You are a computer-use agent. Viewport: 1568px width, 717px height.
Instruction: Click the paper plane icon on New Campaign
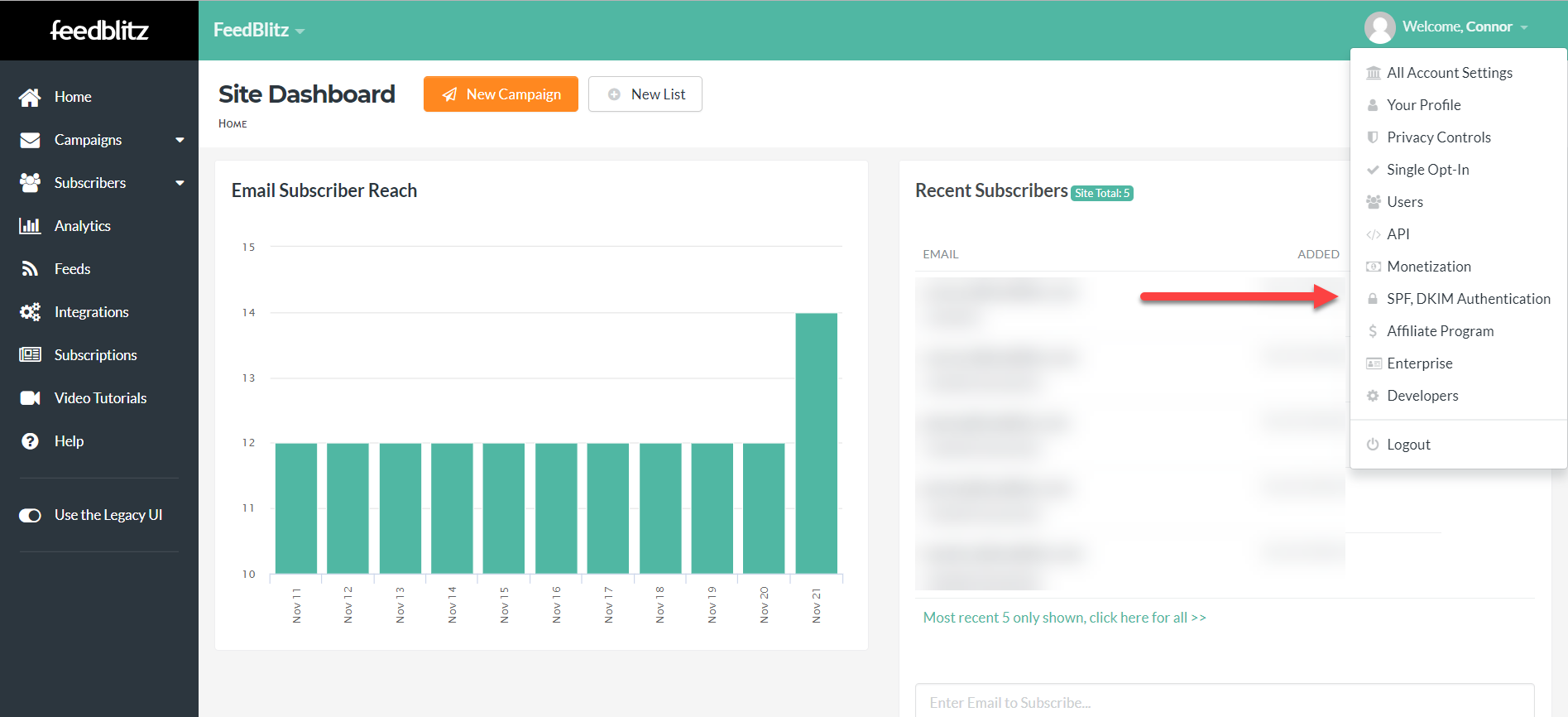(x=449, y=94)
